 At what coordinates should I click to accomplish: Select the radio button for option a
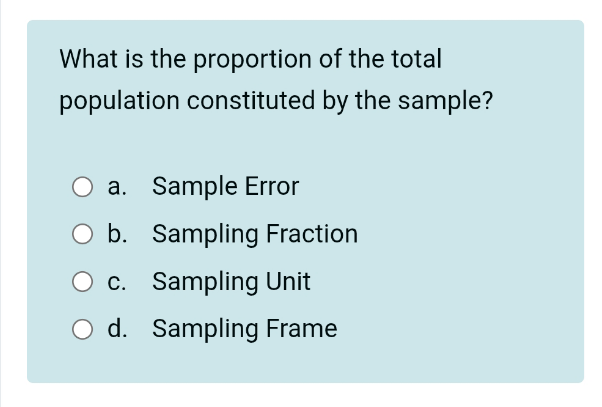[x=82, y=187]
